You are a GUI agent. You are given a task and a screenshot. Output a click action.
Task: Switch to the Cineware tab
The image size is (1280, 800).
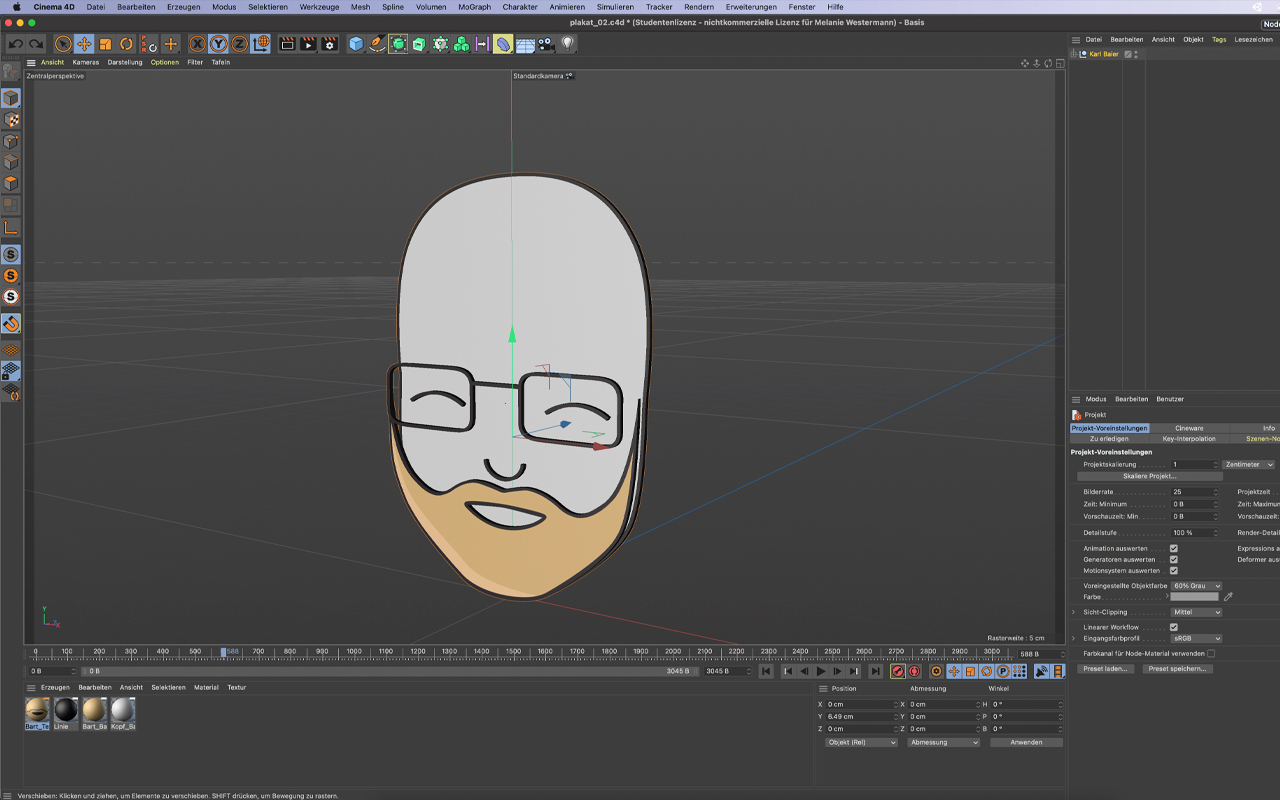(1189, 428)
